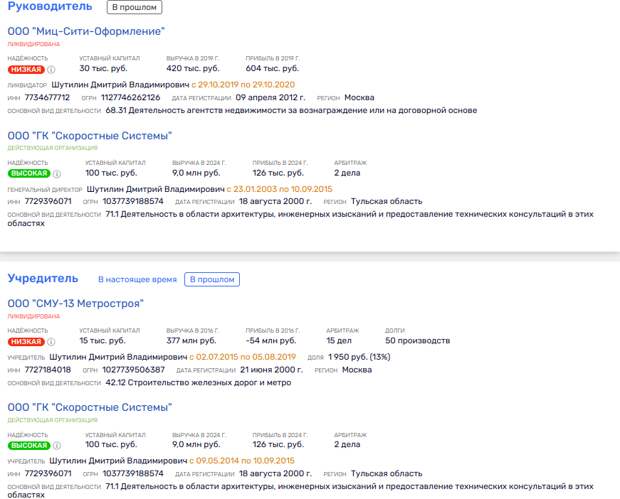The height and width of the screenshot is (499, 620).
Task: Select 'В прошлом' tab under Учредитель
Action: [x=212, y=280]
